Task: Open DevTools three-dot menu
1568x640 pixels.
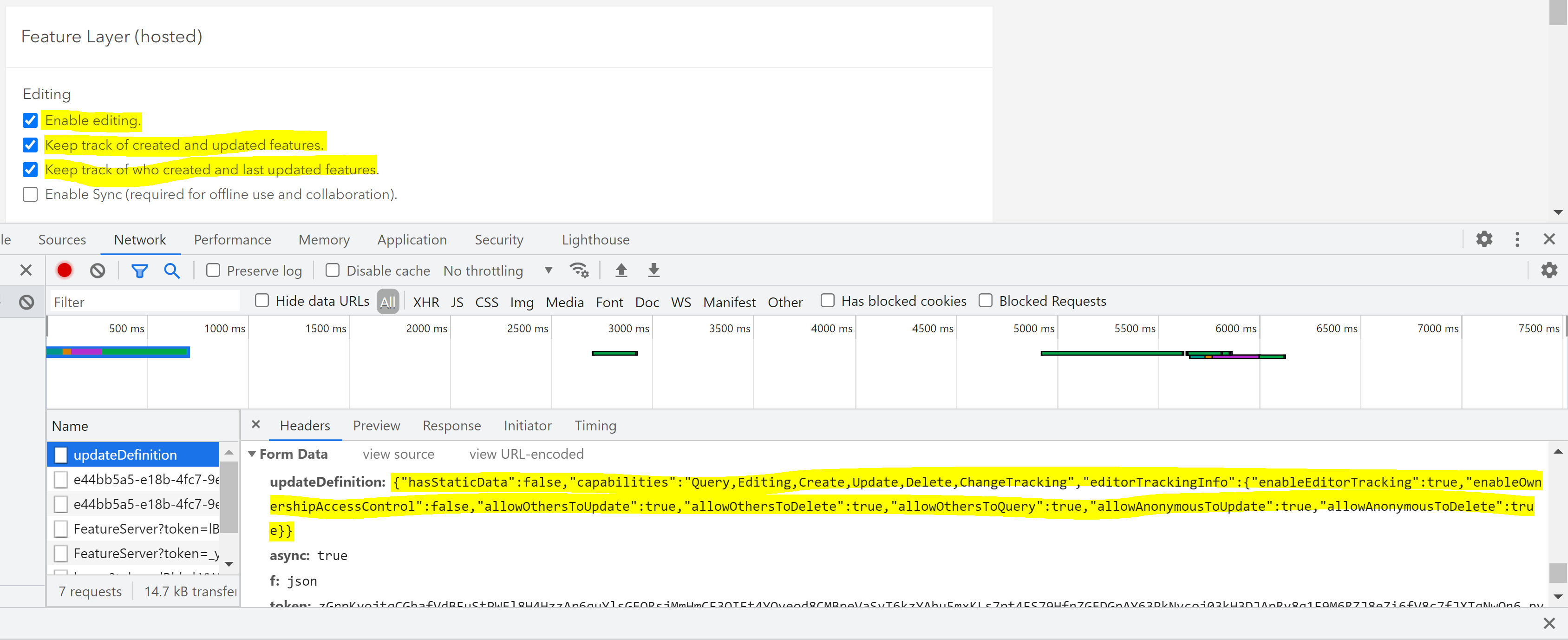Action: coord(1517,239)
